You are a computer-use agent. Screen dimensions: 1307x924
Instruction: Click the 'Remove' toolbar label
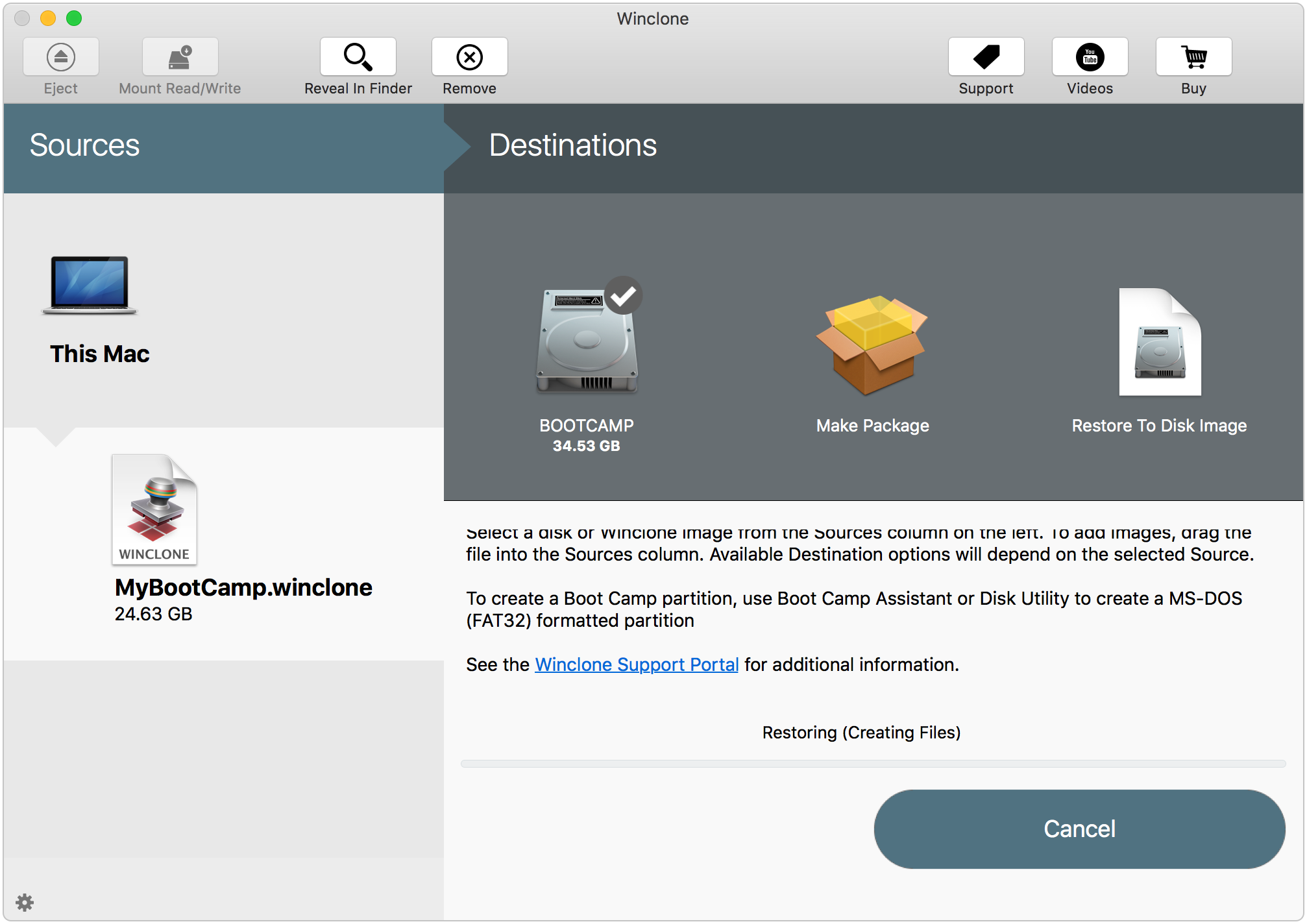(x=470, y=88)
